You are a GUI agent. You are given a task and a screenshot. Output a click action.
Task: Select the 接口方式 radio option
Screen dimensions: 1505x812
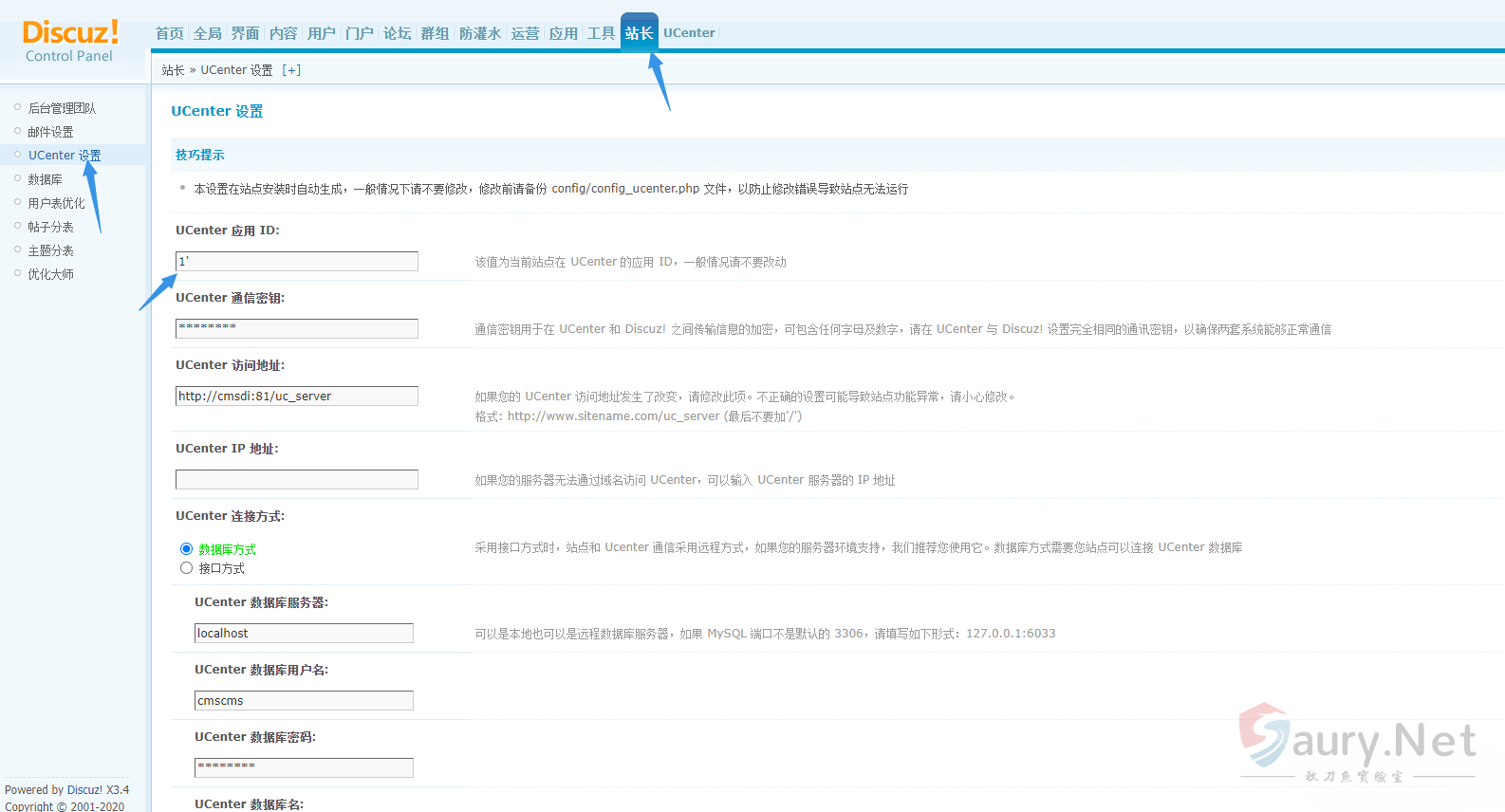pos(186,568)
